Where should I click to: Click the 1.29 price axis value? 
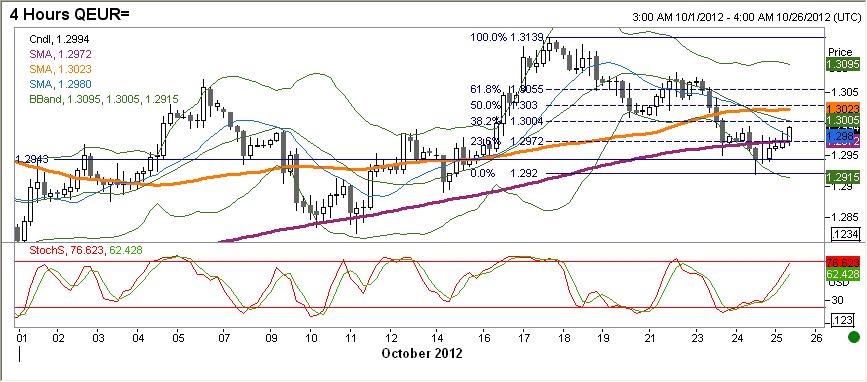[x=842, y=187]
